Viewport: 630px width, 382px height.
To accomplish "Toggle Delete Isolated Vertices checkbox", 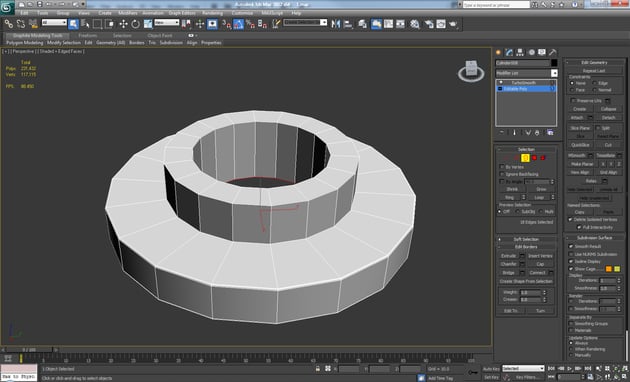I will point(570,219).
